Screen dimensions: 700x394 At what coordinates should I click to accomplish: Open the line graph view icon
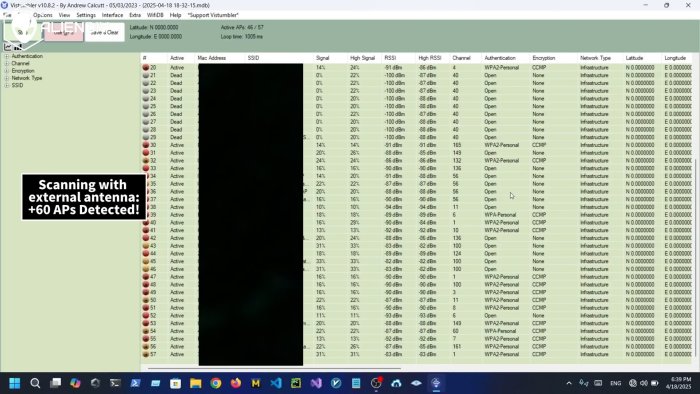[x=8, y=47]
